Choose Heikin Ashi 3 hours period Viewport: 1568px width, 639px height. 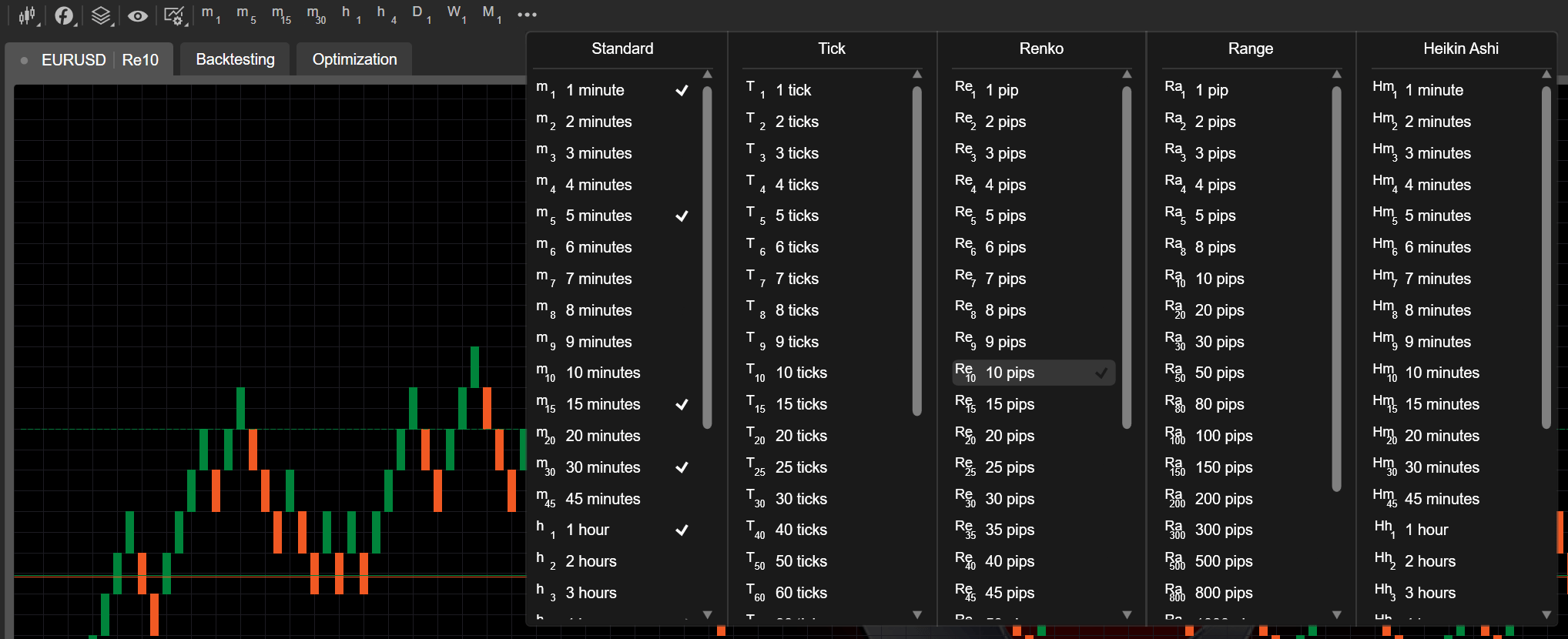pos(1452,593)
